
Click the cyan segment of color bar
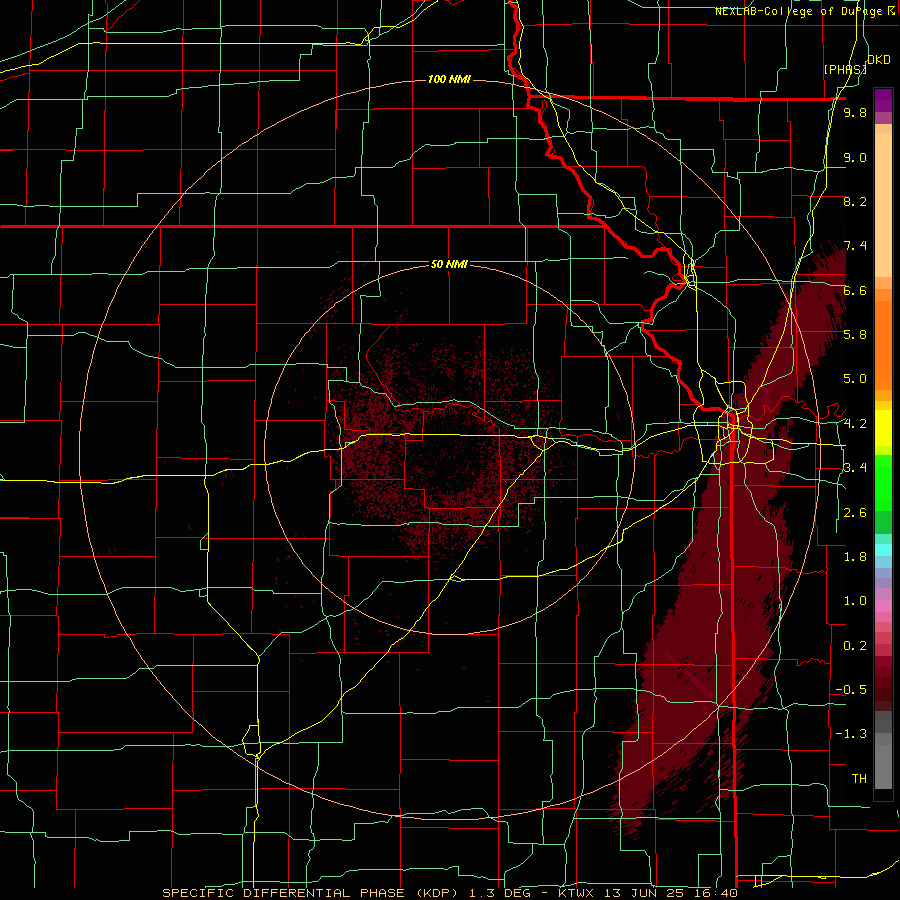pyautogui.click(x=883, y=550)
